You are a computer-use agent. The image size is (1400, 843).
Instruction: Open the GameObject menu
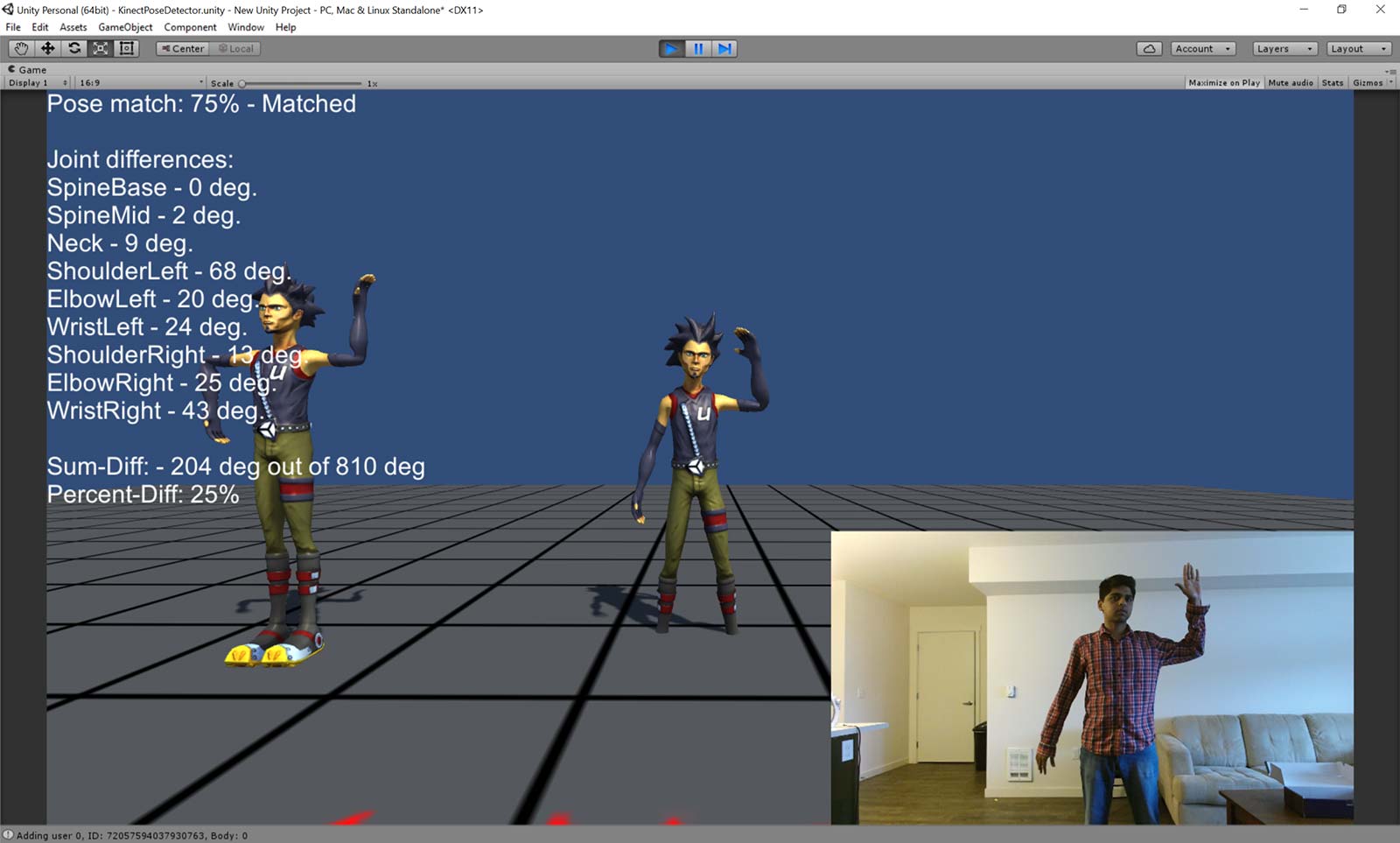click(125, 27)
